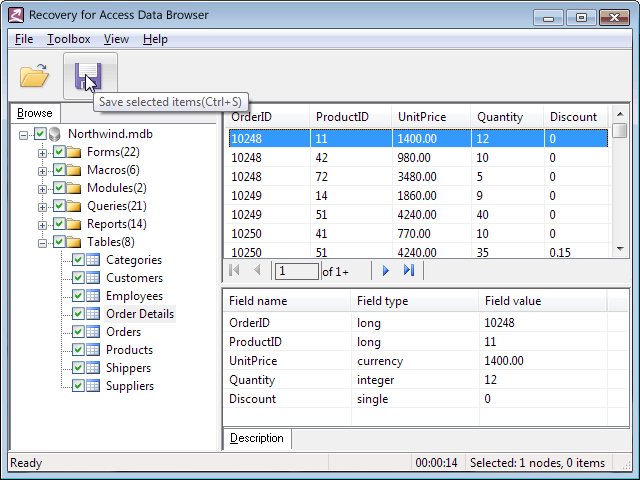640x480 pixels.
Task: Jump to the last record arrow
Action: [x=408, y=271]
